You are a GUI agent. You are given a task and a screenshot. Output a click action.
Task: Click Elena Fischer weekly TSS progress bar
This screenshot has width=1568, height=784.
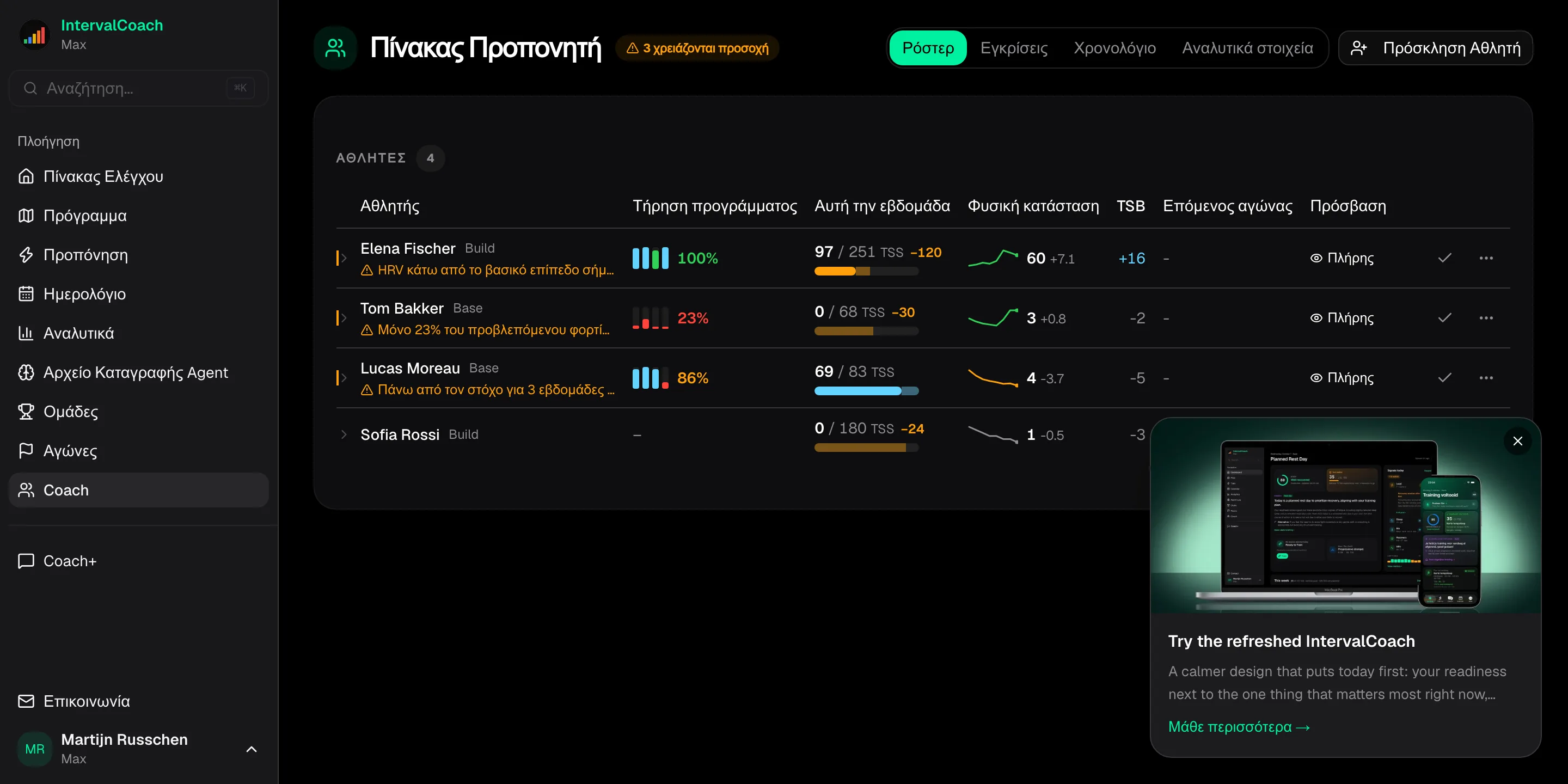866,272
